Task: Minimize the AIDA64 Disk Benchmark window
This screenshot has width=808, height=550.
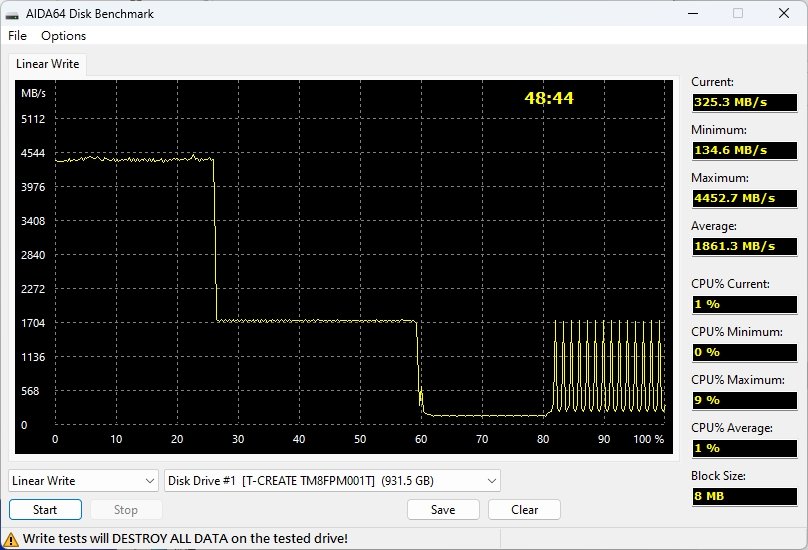Action: [691, 13]
